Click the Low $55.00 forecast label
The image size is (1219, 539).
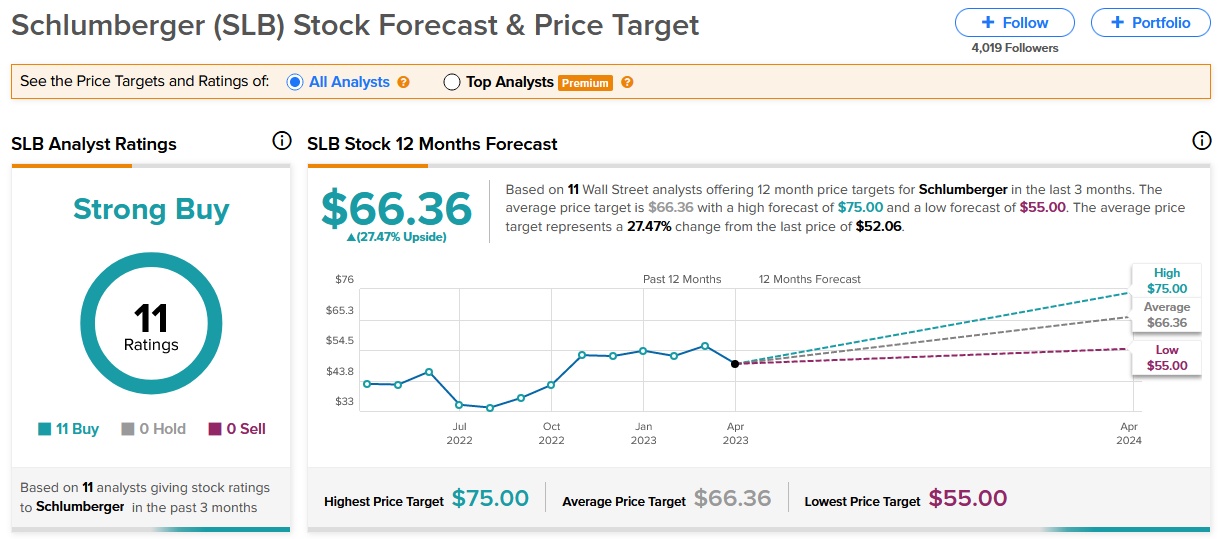click(x=1166, y=358)
